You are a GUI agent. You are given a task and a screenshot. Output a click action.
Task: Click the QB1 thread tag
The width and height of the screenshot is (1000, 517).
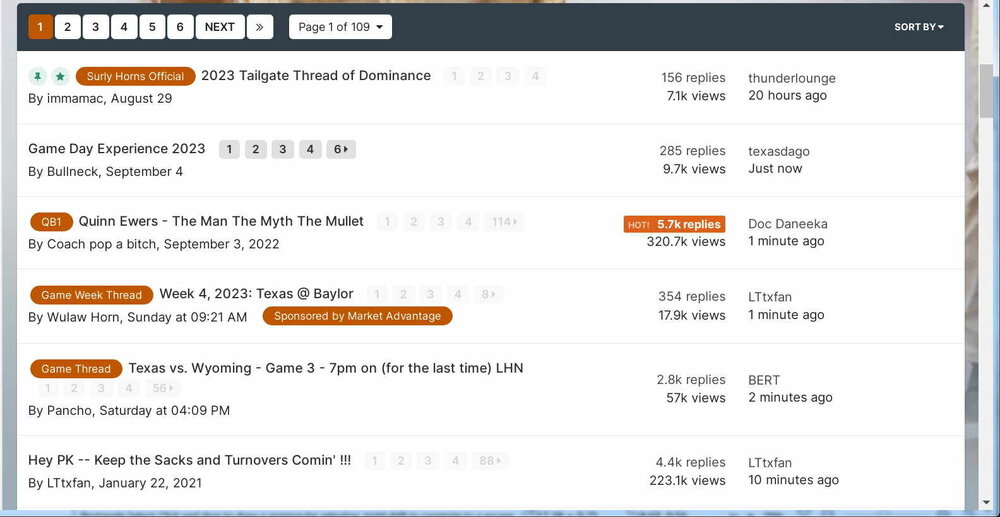click(51, 222)
